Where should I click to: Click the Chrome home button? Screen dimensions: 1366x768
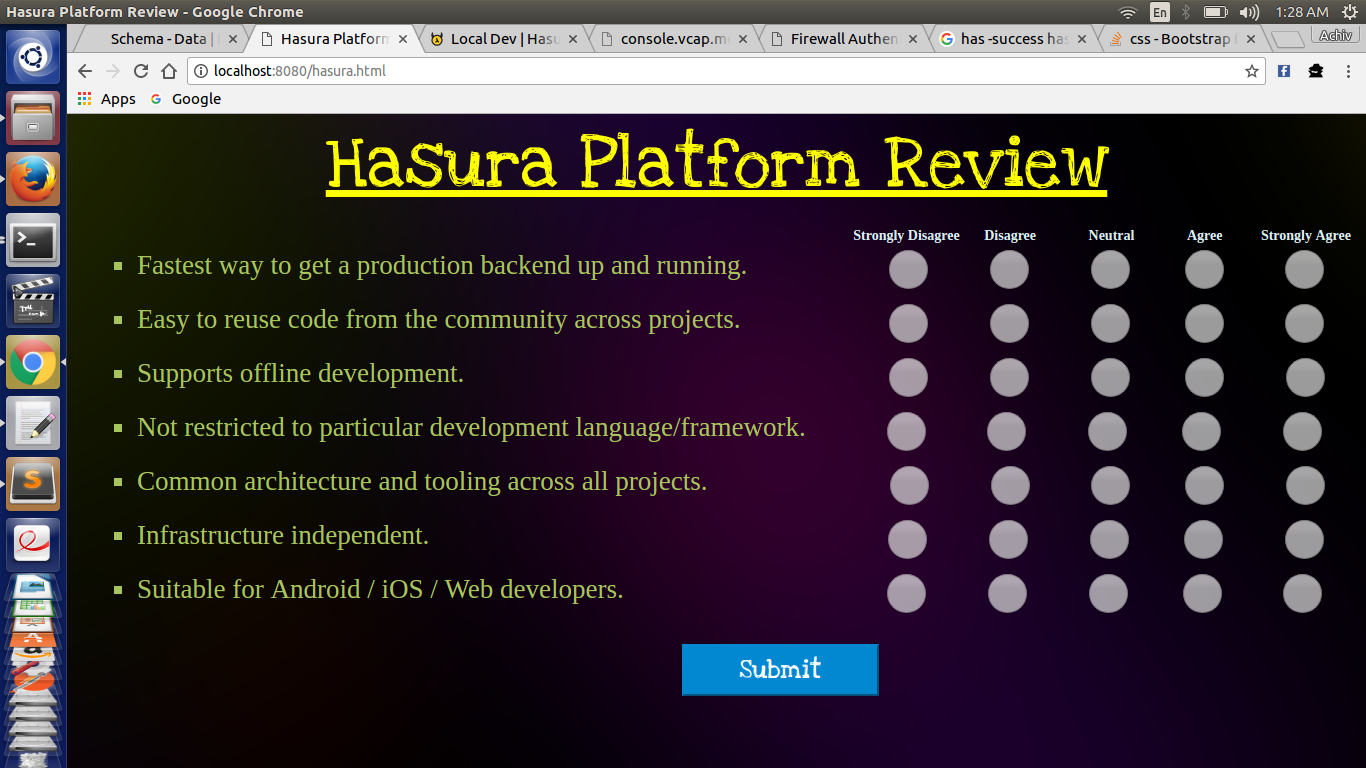click(x=169, y=71)
